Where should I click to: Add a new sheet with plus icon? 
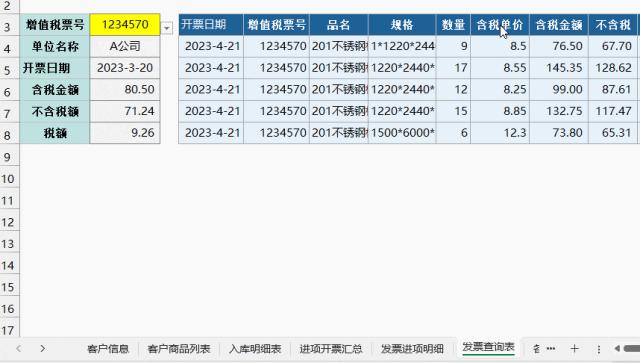(574, 349)
